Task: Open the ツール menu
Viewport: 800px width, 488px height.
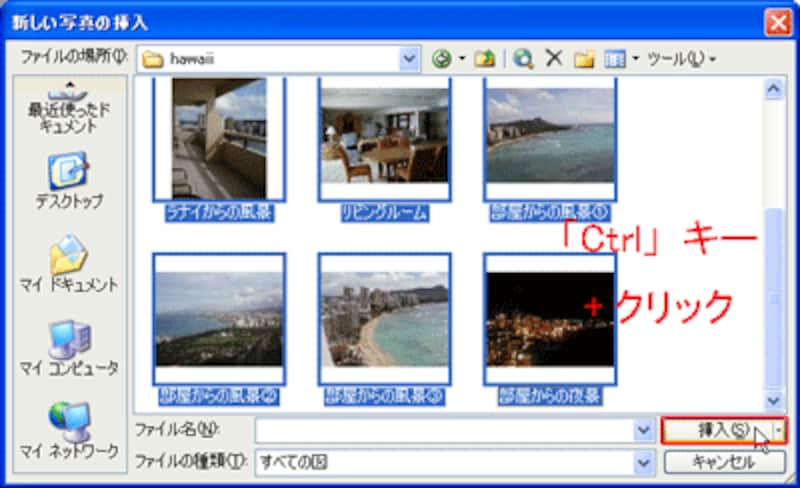Action: click(680, 59)
